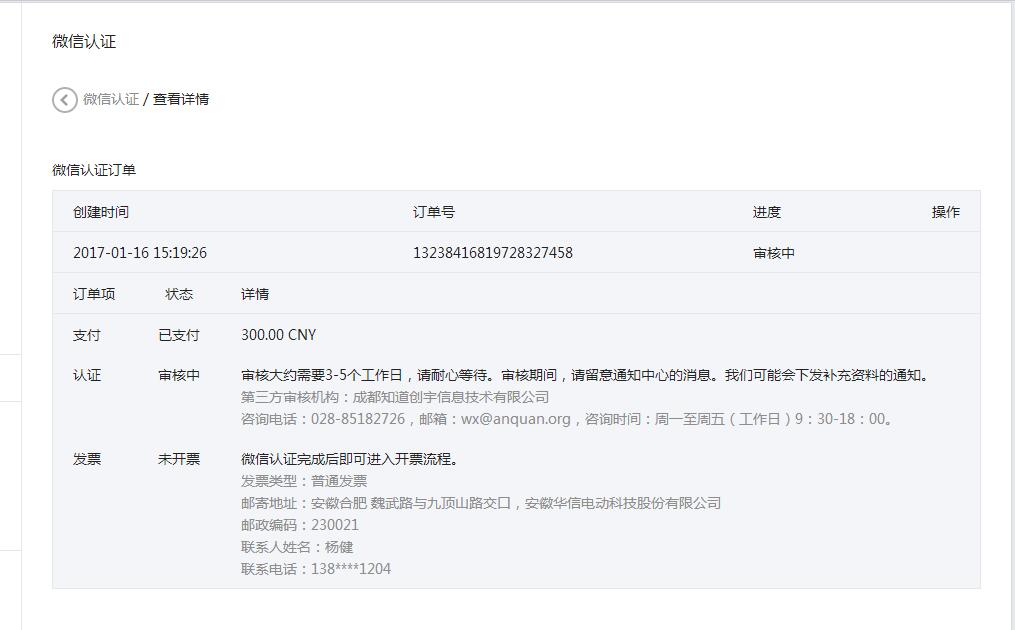
Task: Open the 微信认证 breadcrumb link
Action: pyautogui.click(x=111, y=99)
